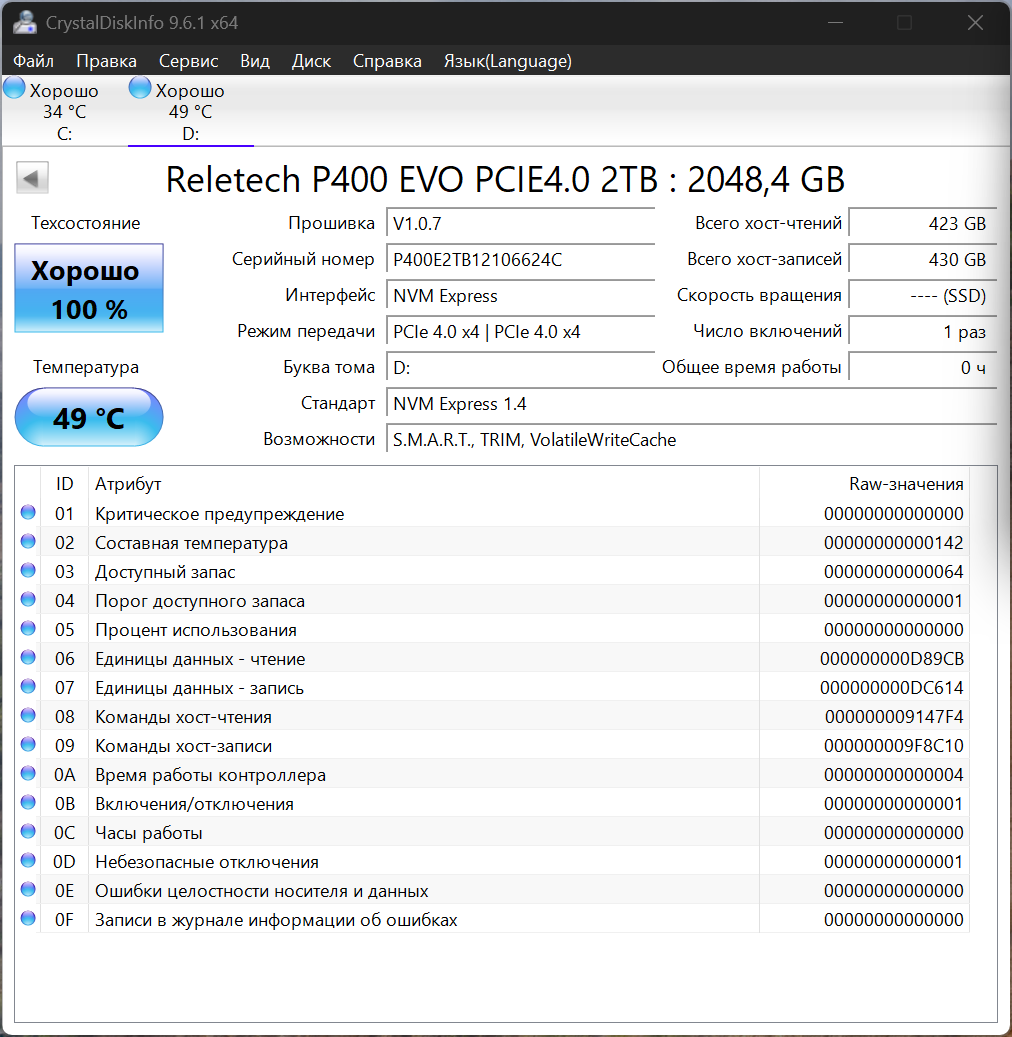Click the standard field NVM Express 1.4

point(692,403)
